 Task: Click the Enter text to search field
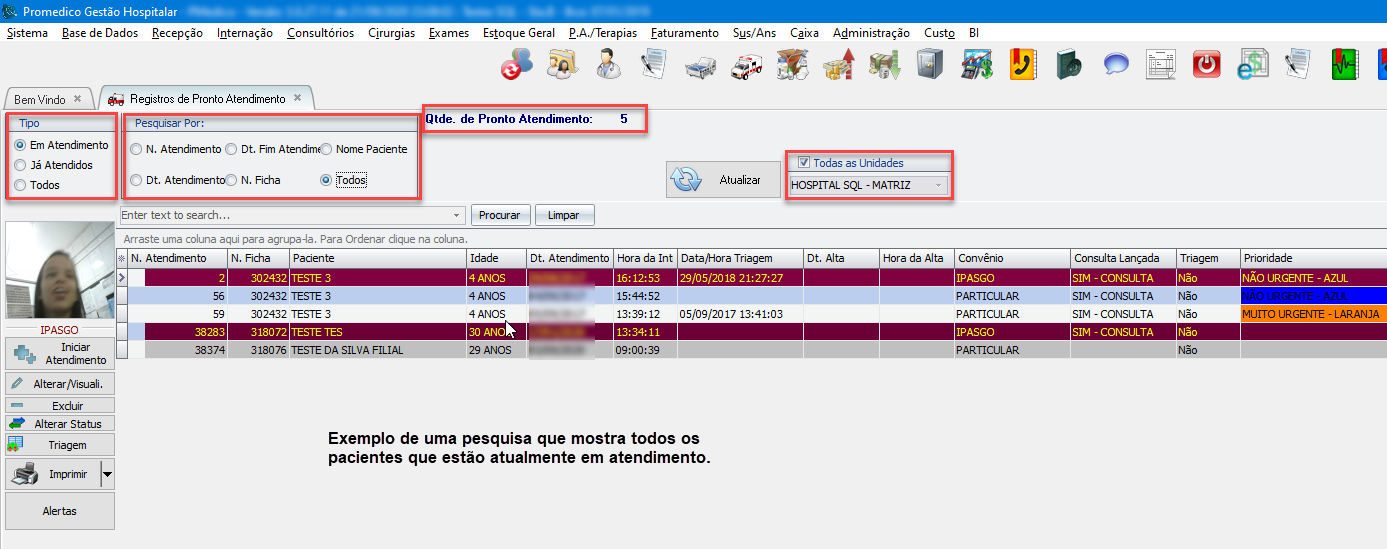(x=284, y=215)
